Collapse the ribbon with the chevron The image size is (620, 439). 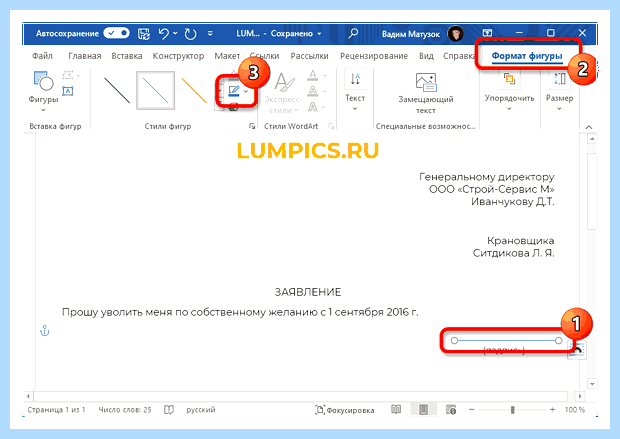588,127
